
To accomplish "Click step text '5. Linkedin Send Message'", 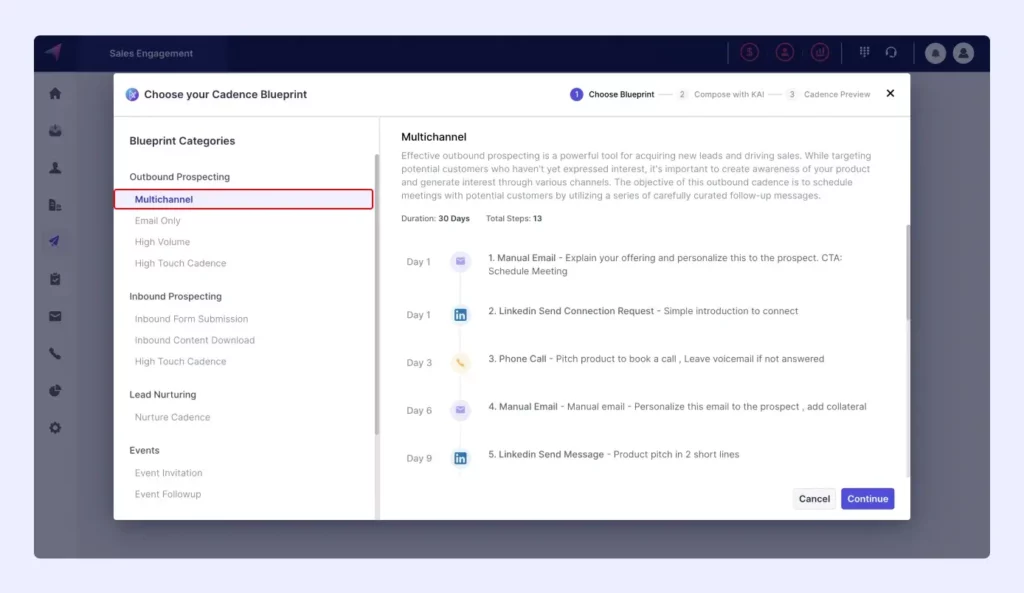I will [546, 455].
